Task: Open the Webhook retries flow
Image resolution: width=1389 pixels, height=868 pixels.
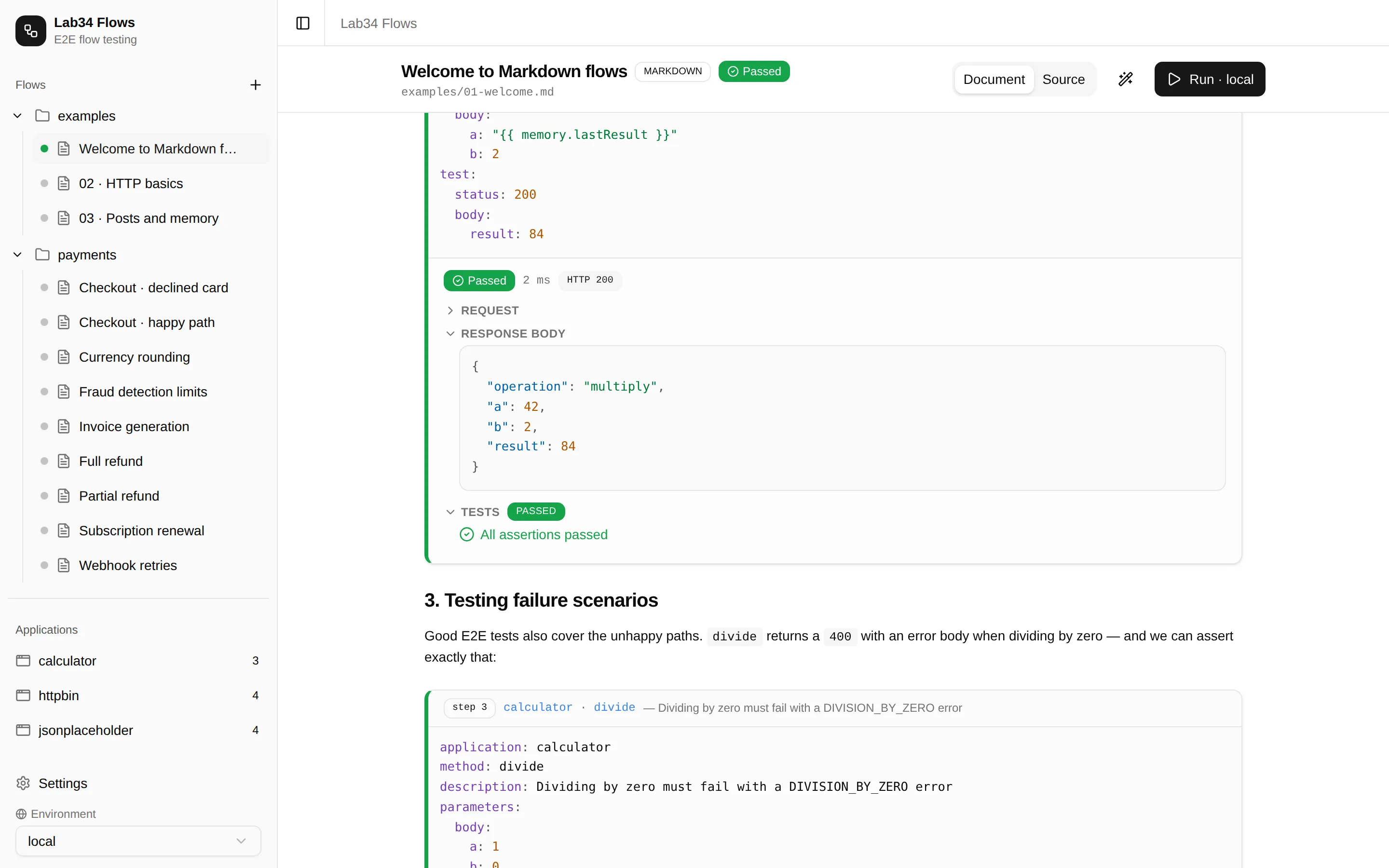Action: (x=151, y=566)
